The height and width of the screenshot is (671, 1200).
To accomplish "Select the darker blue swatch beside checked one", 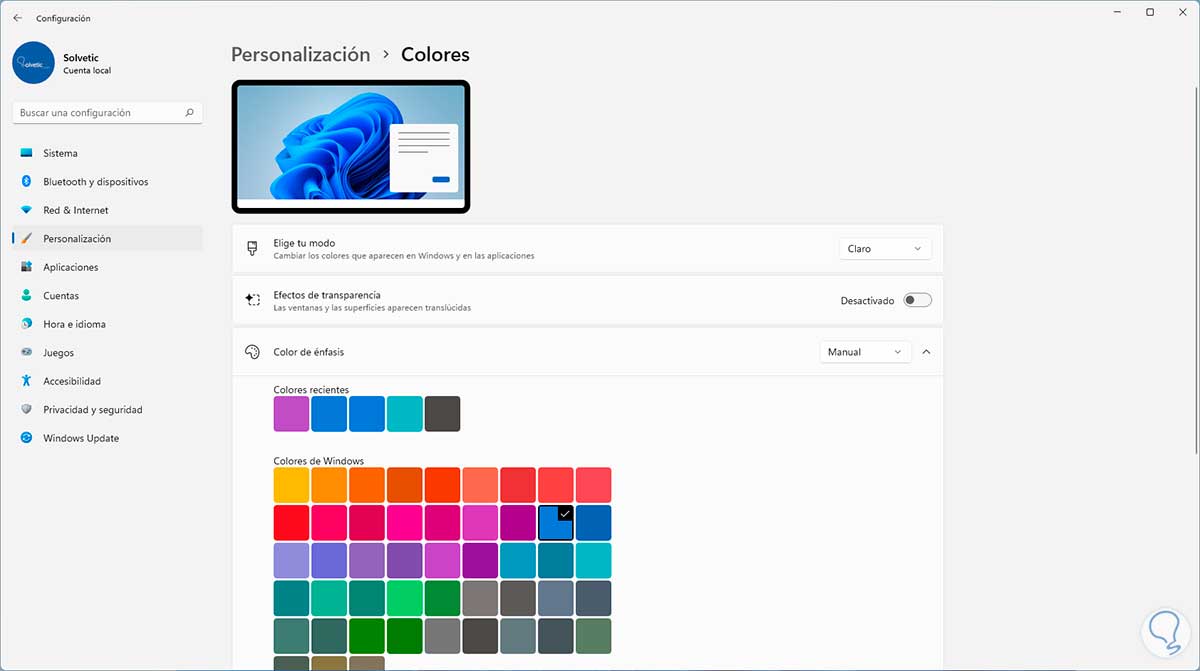I will point(593,523).
